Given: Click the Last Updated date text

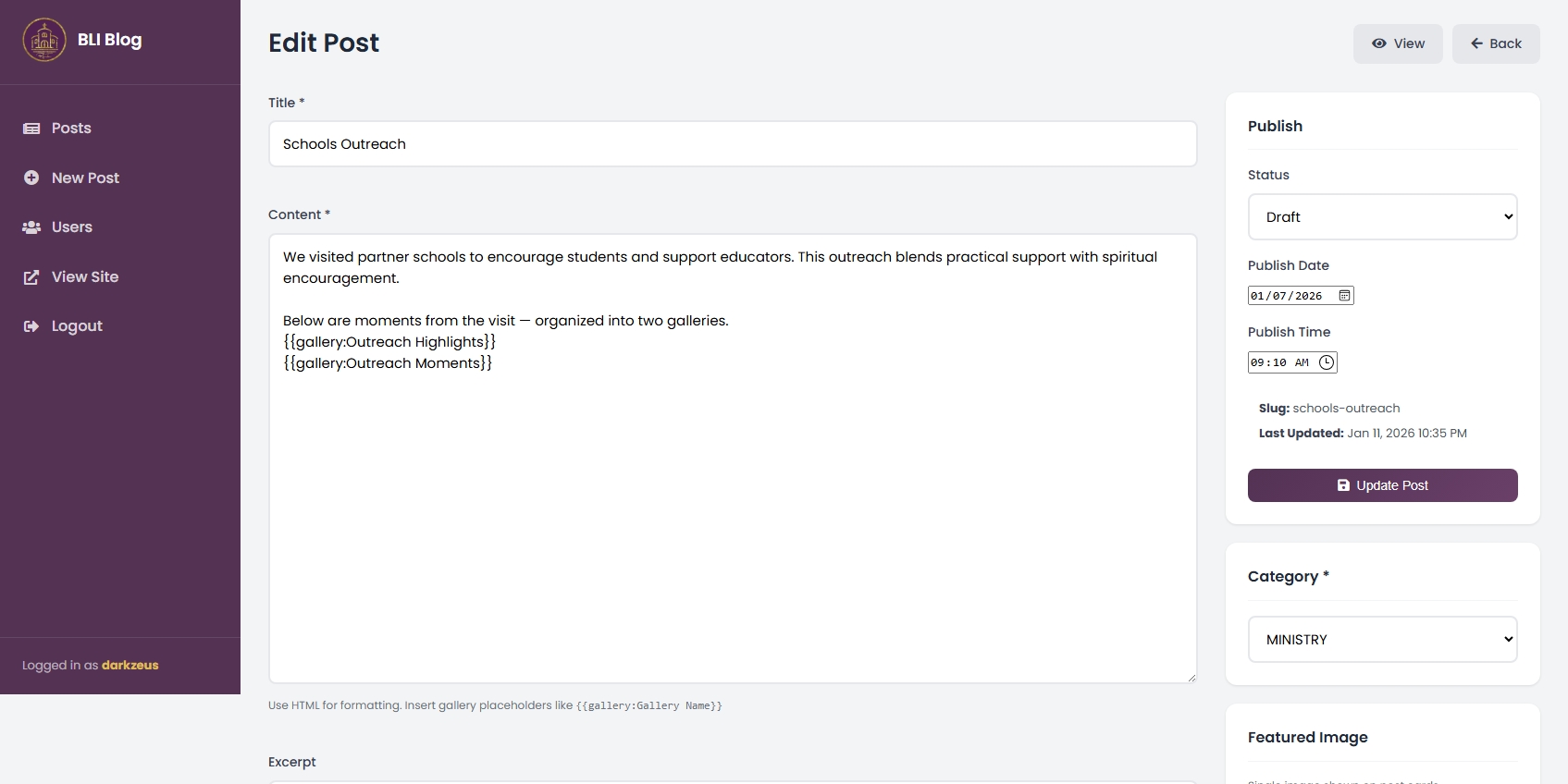Looking at the screenshot, I should click(x=1407, y=434).
